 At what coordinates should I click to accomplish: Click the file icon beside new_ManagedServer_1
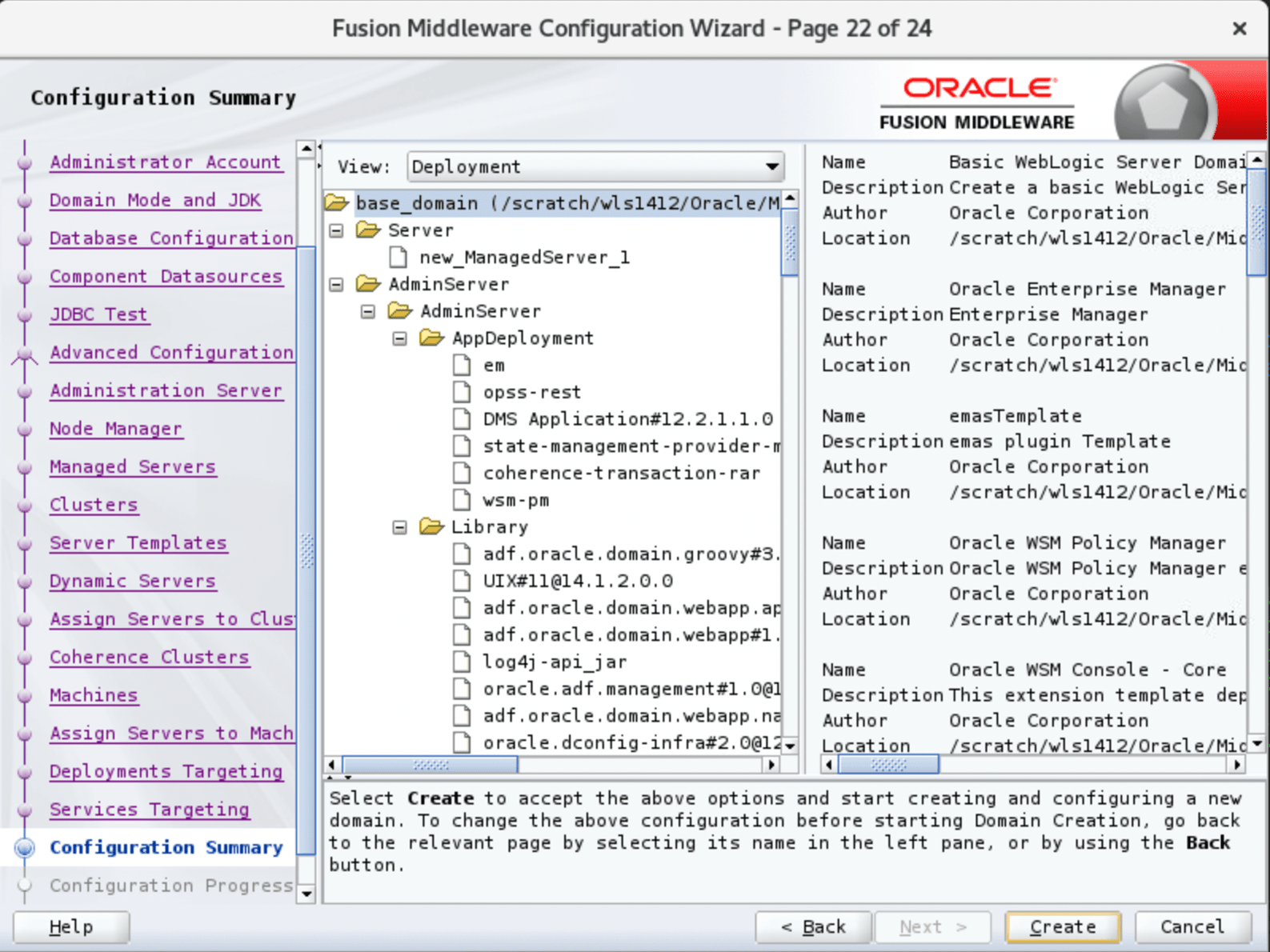[x=399, y=258]
